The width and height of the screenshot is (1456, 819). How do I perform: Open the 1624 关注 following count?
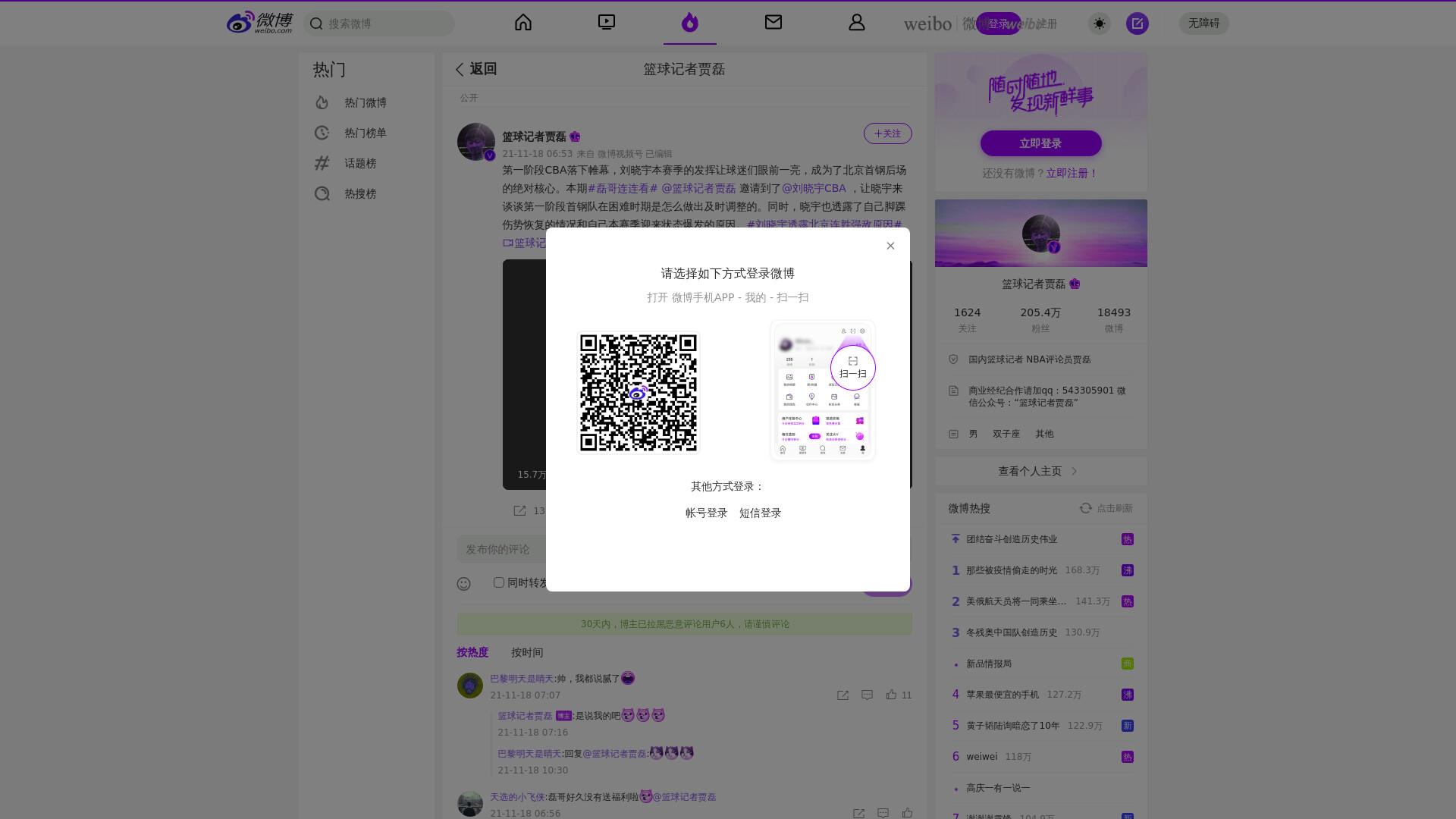(967, 319)
